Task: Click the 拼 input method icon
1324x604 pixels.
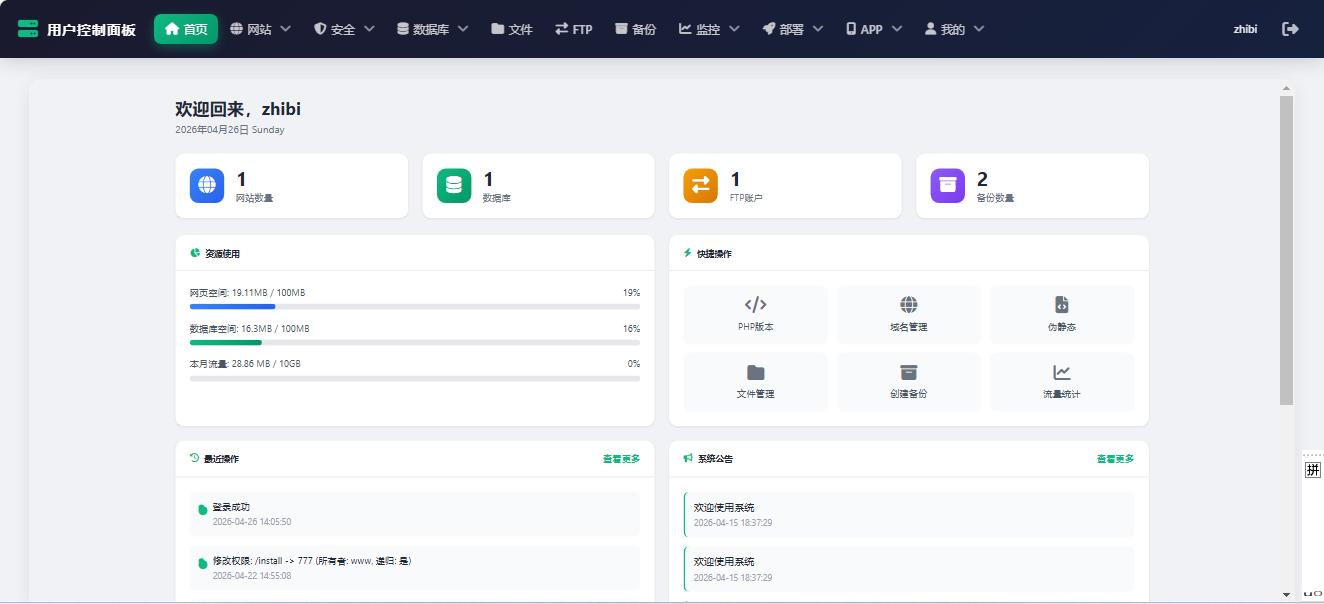Action: pos(1313,470)
